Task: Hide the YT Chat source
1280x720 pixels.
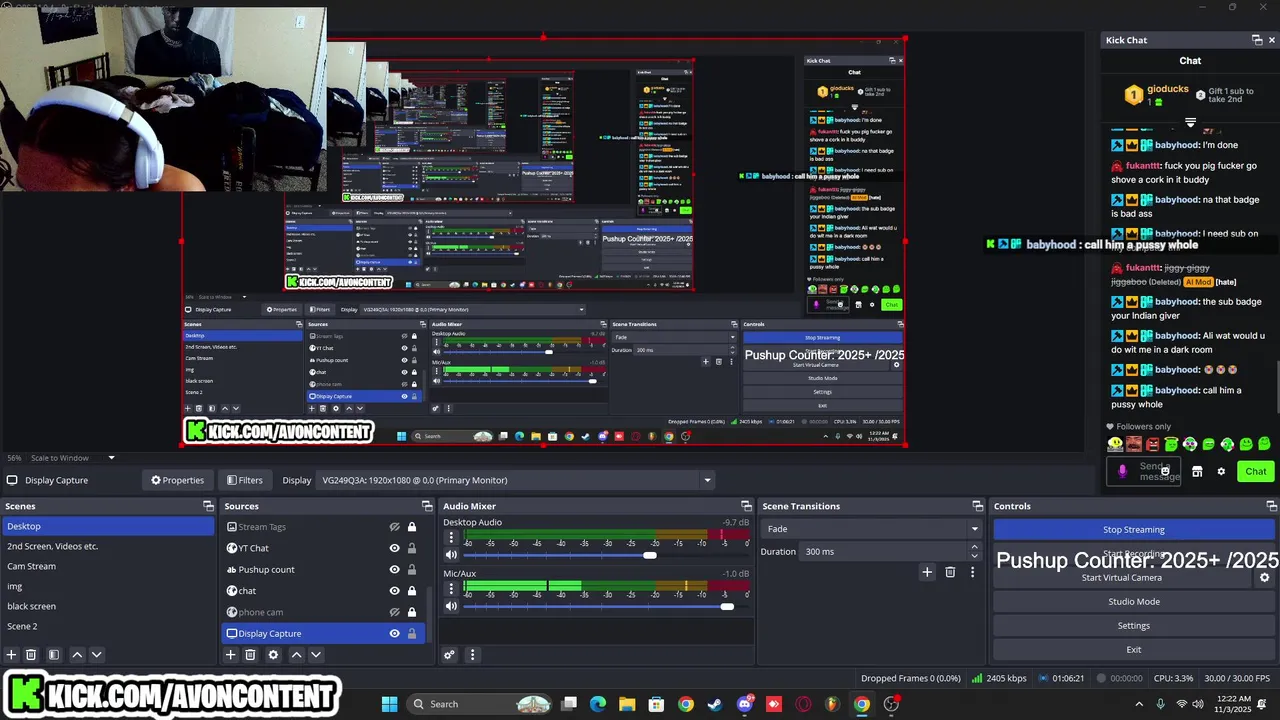Action: click(394, 548)
